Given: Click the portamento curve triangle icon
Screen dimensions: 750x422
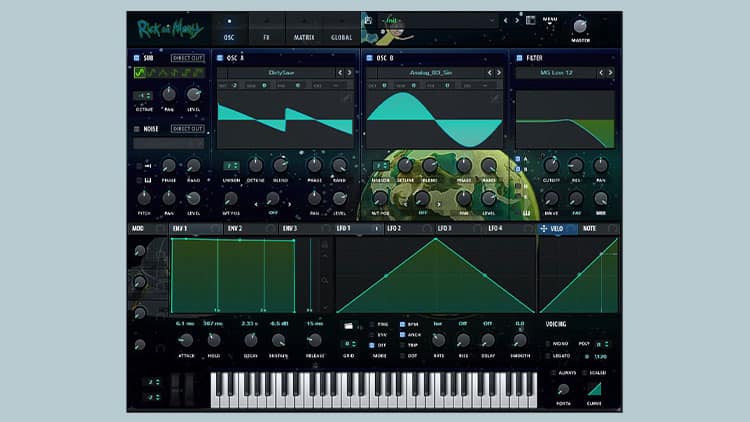Looking at the screenshot, I should (x=594, y=389).
